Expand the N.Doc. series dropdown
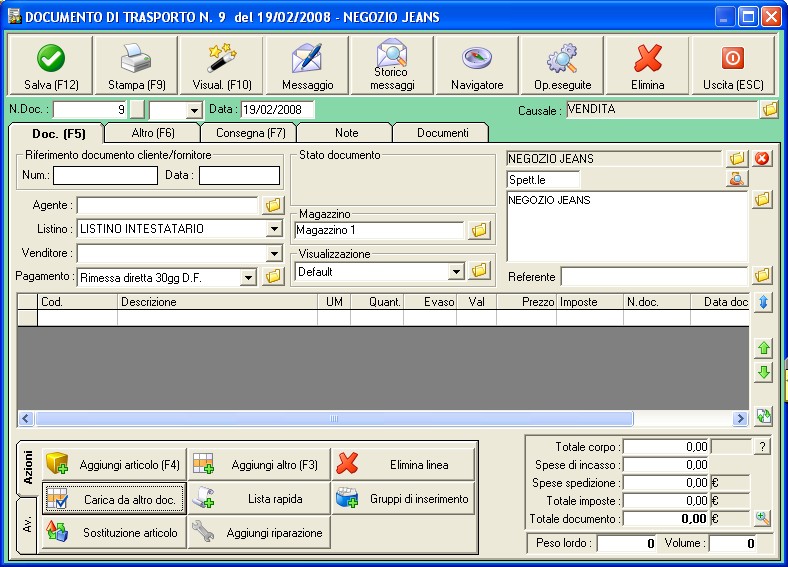This screenshot has height=567, width=788. (194, 110)
